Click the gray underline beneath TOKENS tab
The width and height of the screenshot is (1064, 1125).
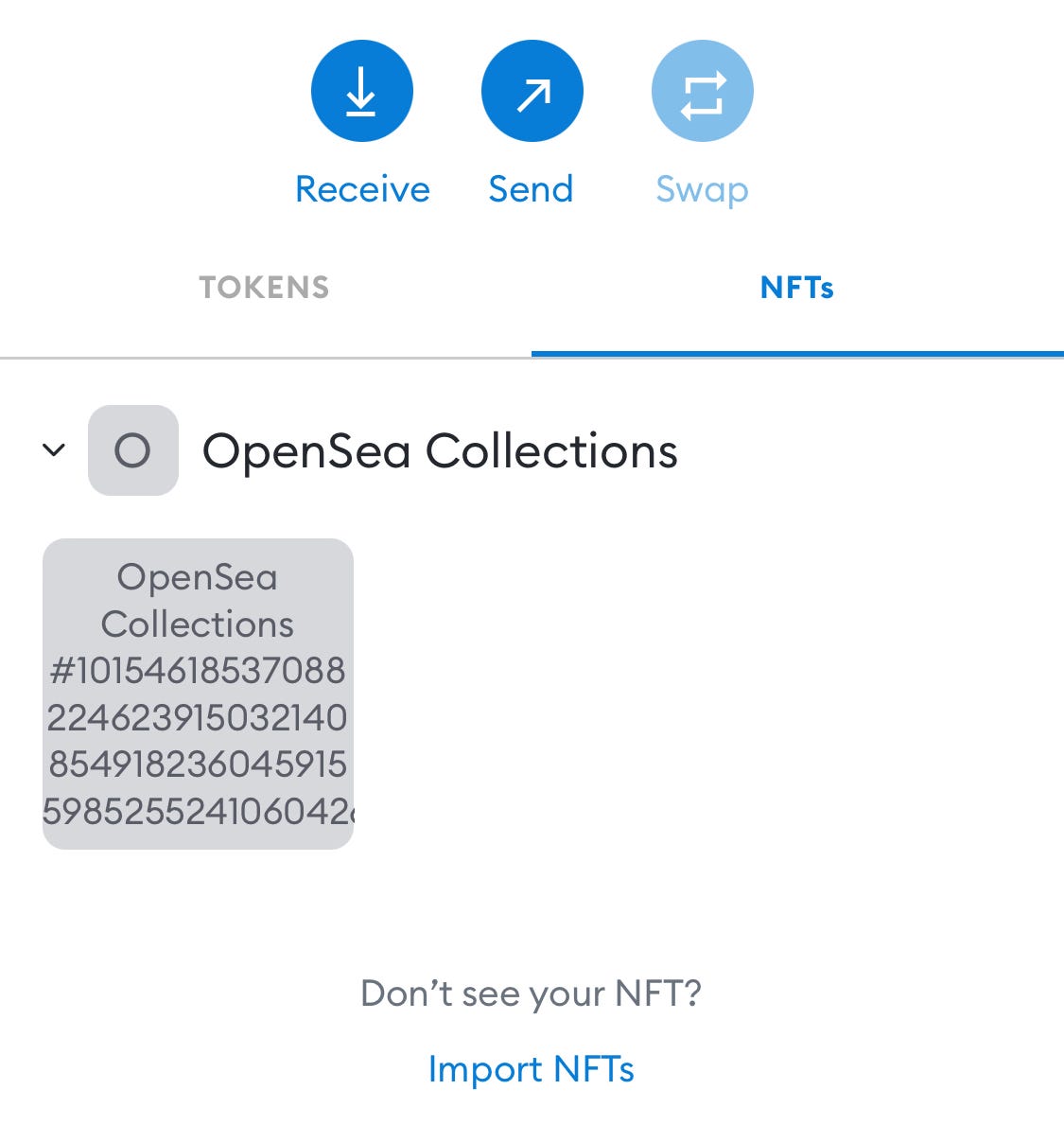click(265, 357)
